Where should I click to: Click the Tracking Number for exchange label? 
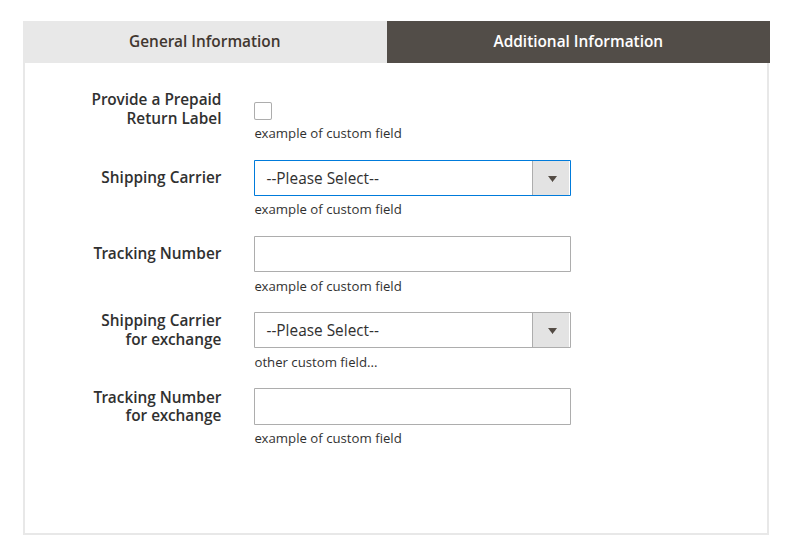pos(157,406)
